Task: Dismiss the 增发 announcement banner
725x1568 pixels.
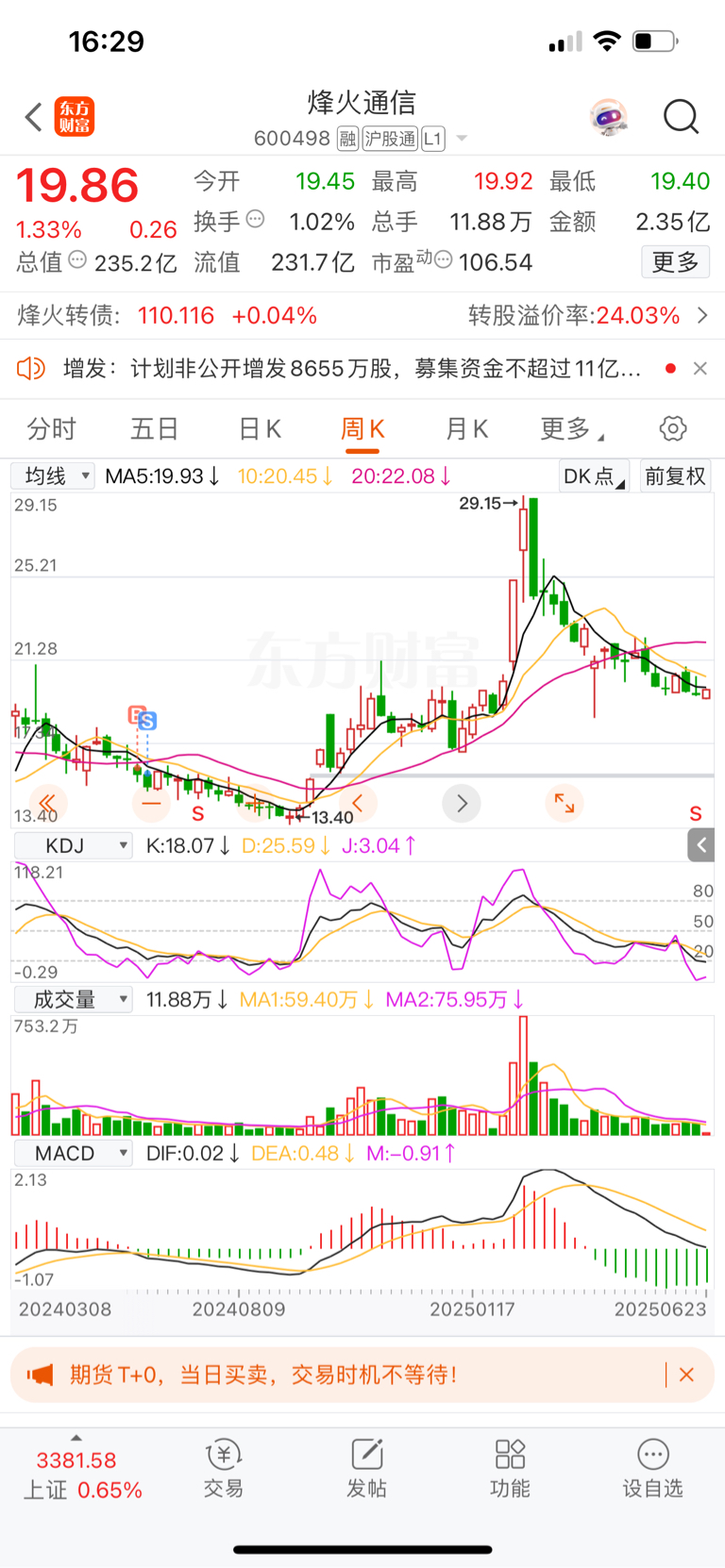Action: (700, 368)
